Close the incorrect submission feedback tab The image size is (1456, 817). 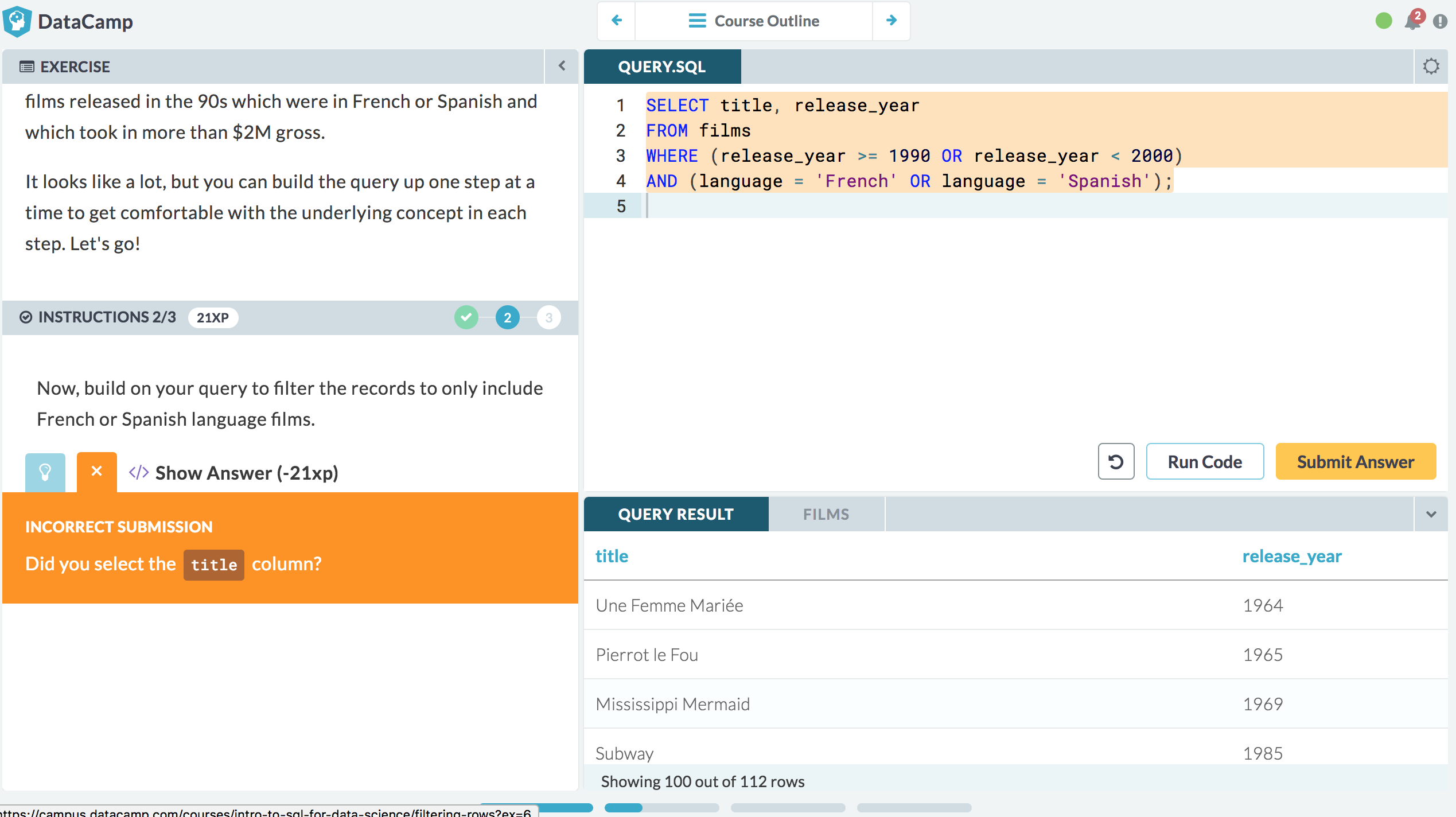(x=96, y=472)
